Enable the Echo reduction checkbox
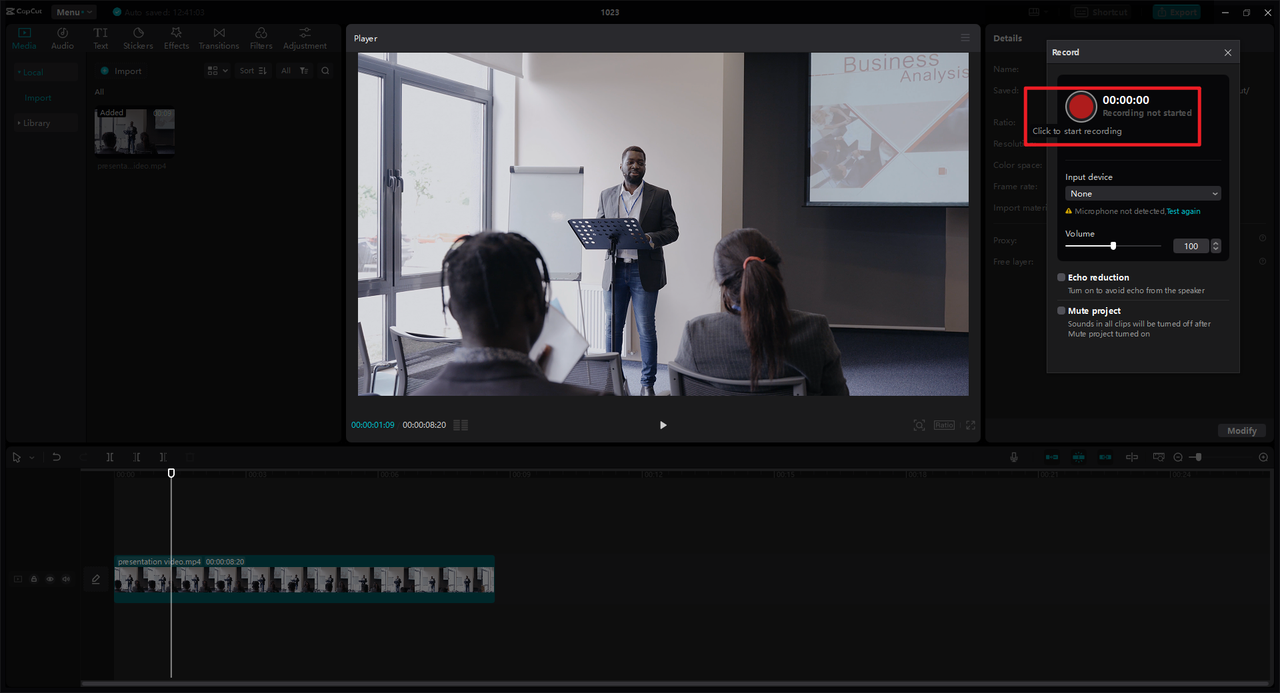 point(1061,278)
